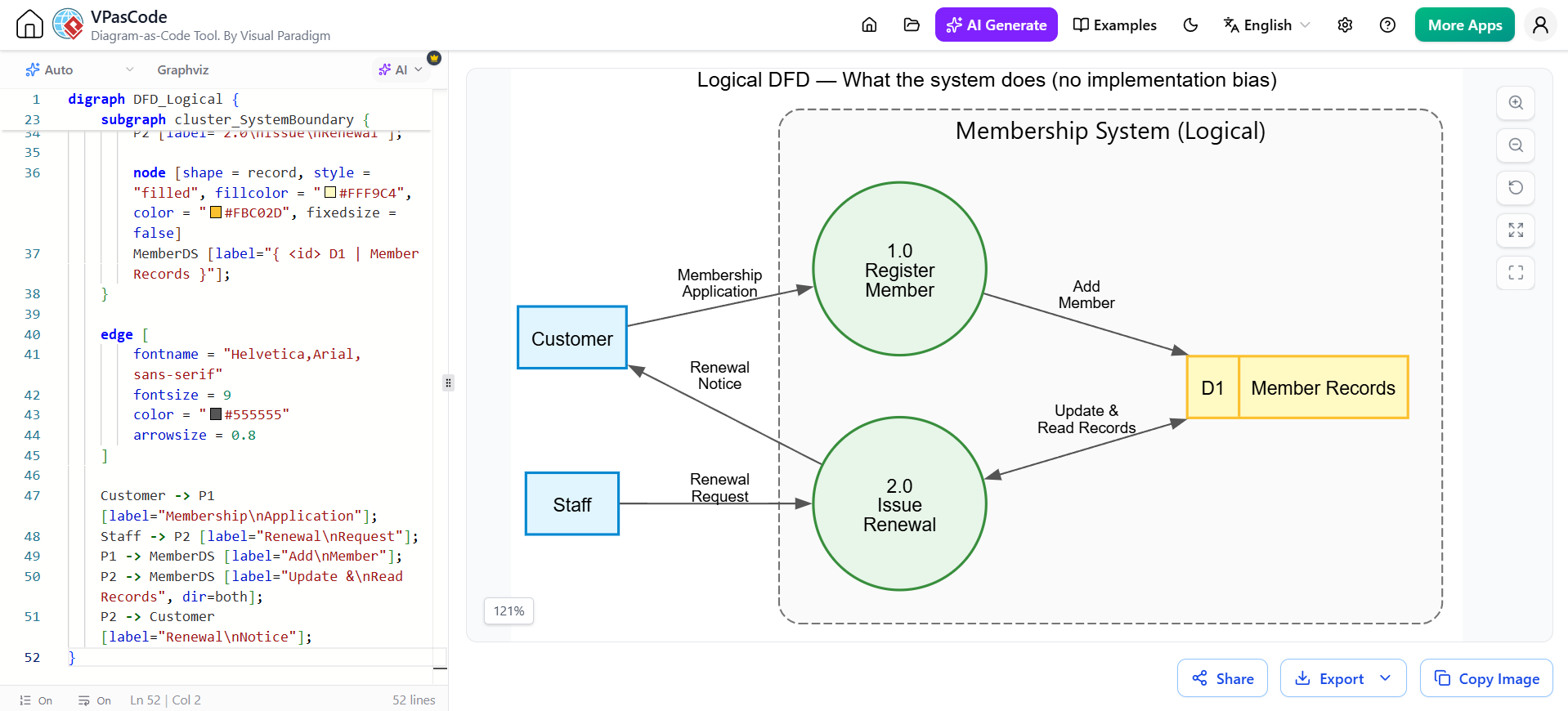1568x711 pixels.
Task: Open the English language dropdown
Action: [1266, 25]
